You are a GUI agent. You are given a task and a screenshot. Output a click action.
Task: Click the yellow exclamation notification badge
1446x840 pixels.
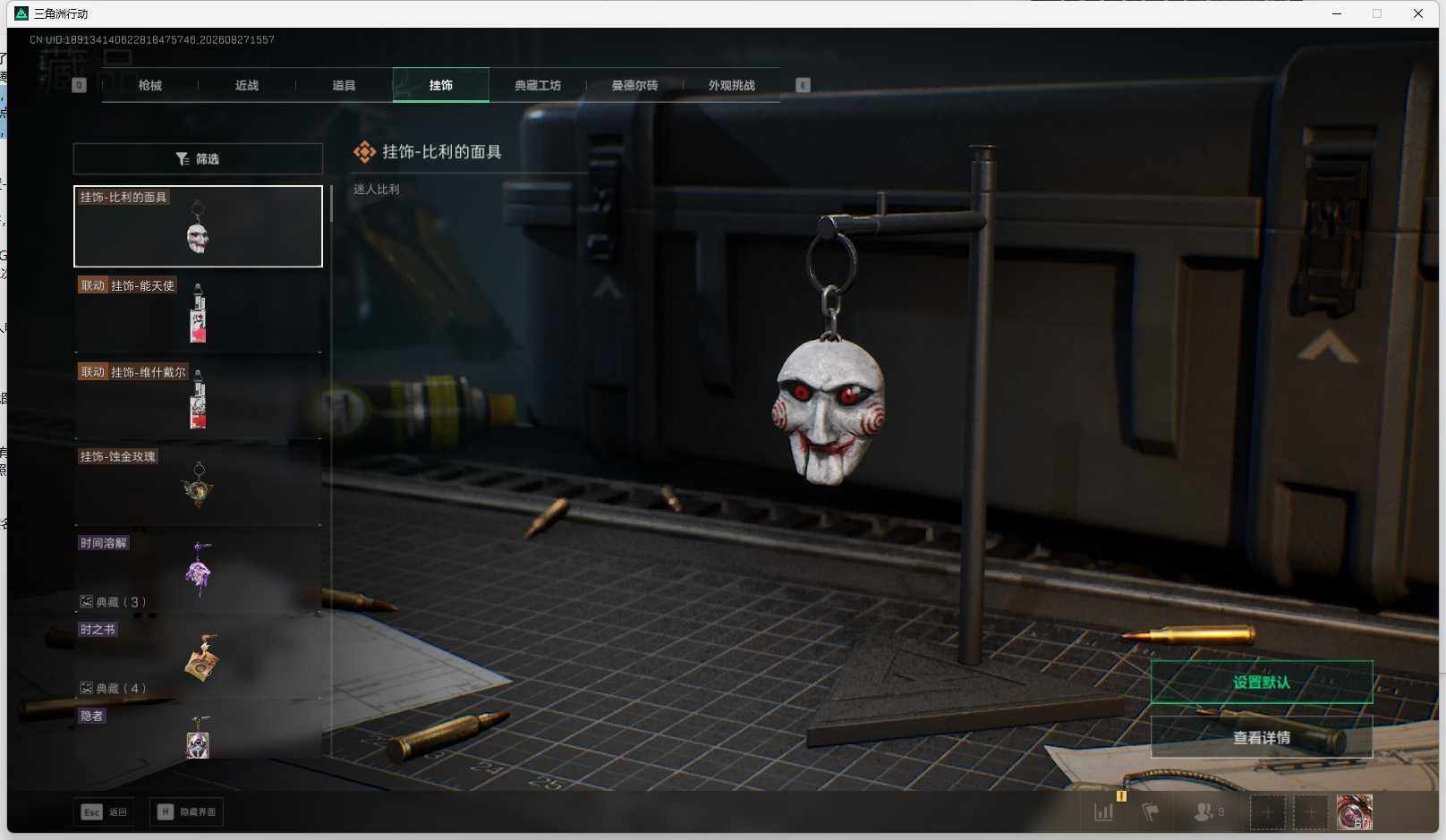point(1121,795)
